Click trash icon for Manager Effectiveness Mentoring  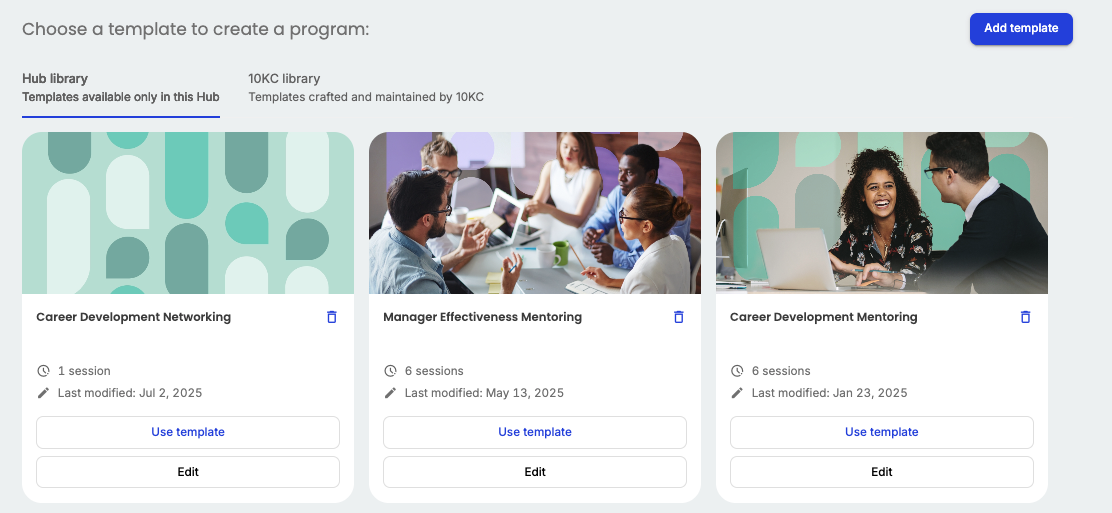pos(679,317)
